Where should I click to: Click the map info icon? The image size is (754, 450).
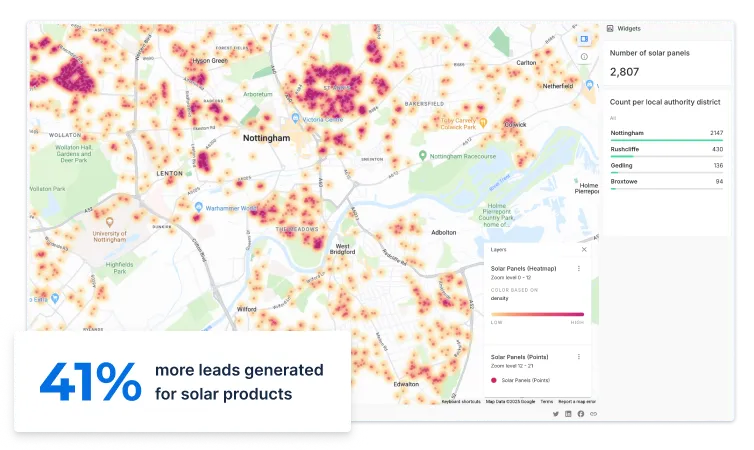(584, 57)
